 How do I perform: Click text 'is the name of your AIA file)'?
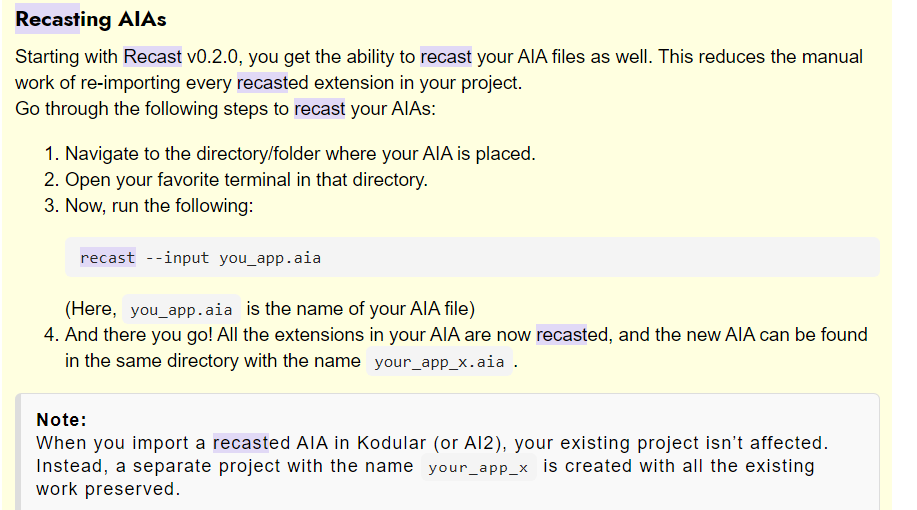(x=360, y=308)
